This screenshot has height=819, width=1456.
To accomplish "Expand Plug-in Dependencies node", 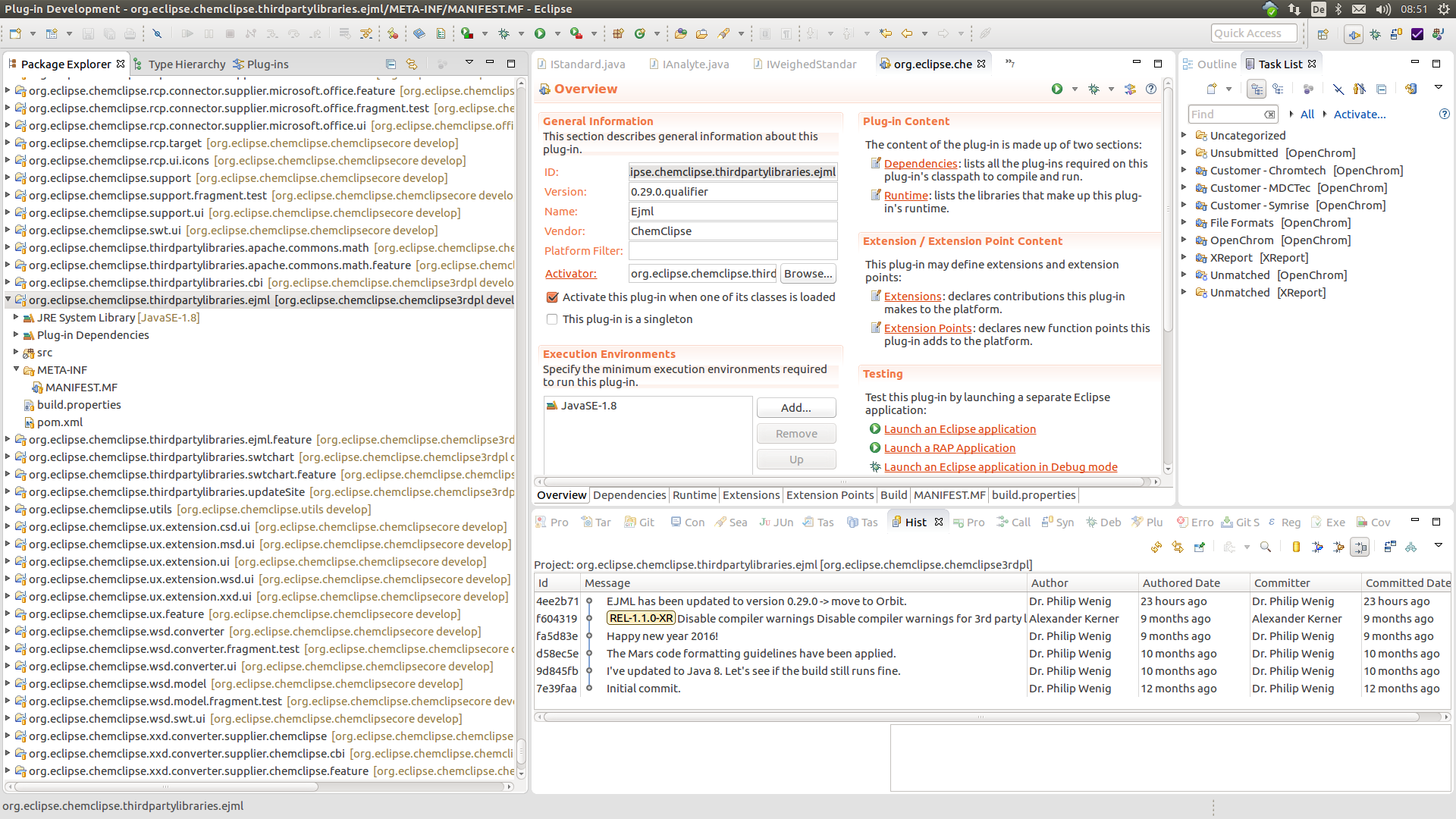I will [x=16, y=334].
